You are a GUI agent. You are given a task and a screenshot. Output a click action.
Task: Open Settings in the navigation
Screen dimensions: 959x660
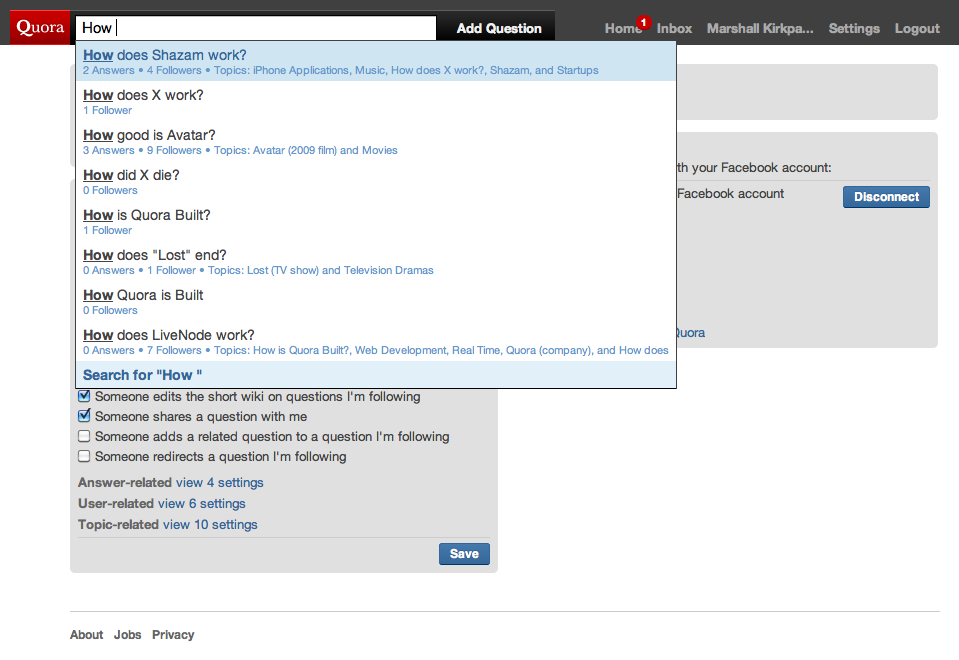(x=854, y=29)
